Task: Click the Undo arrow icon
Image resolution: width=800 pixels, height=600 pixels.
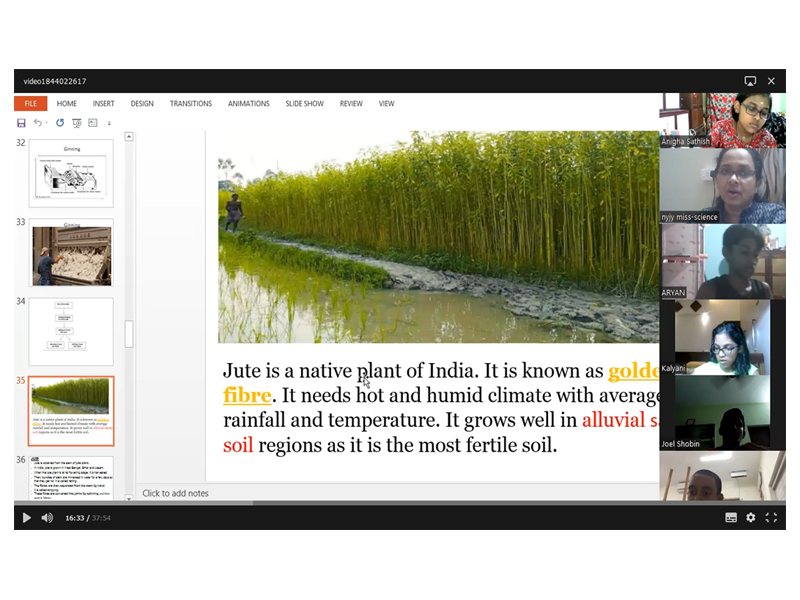Action: pyautogui.click(x=37, y=123)
